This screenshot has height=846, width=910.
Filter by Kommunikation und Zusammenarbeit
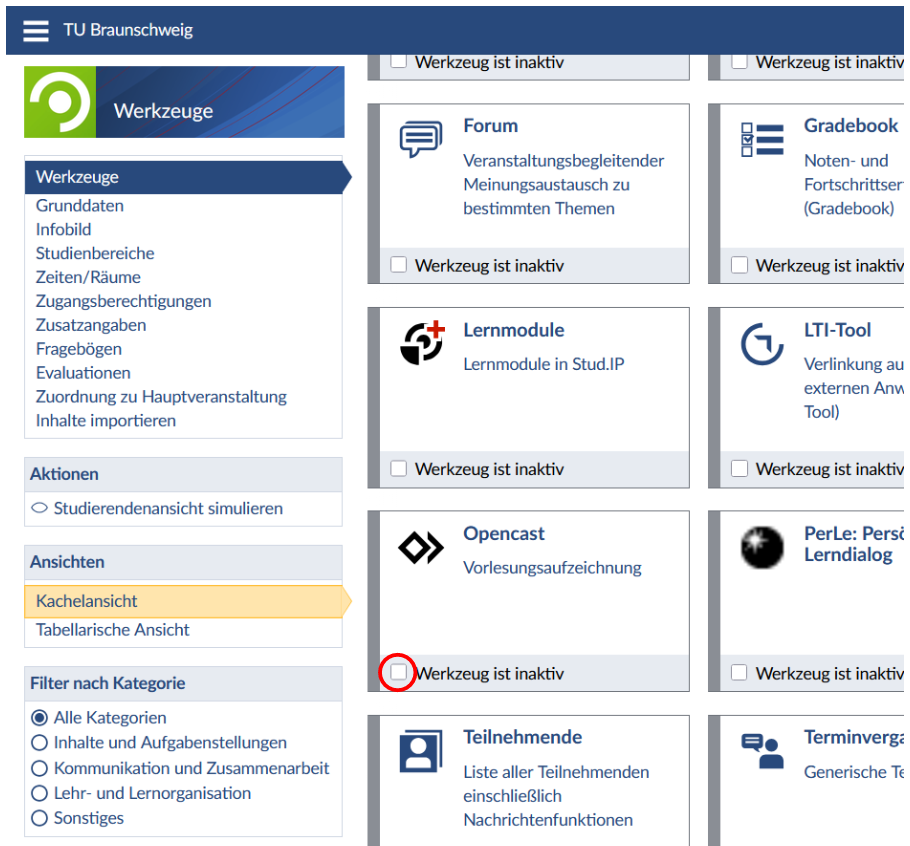(x=39, y=768)
